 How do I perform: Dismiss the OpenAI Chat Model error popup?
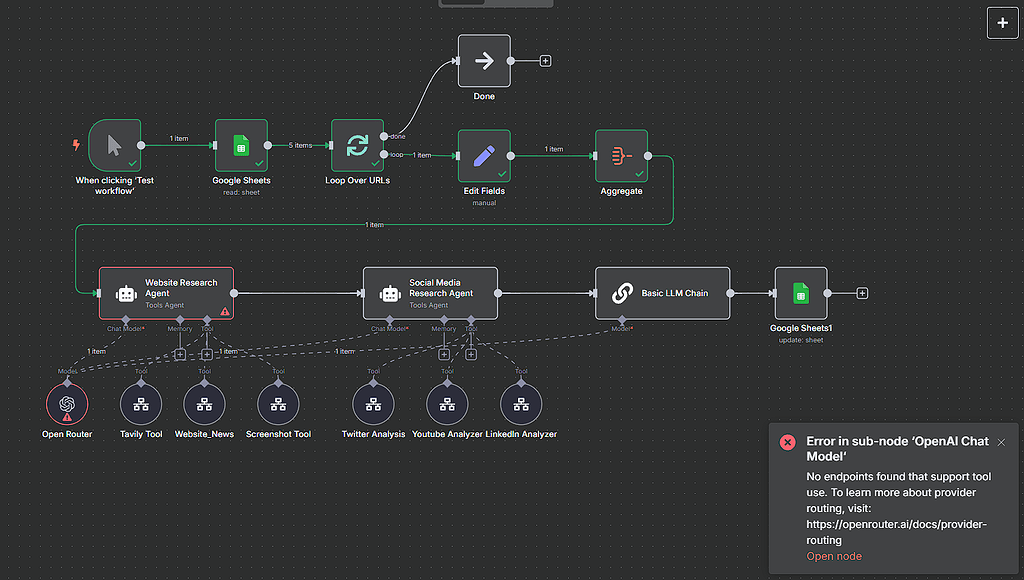[x=1000, y=441]
